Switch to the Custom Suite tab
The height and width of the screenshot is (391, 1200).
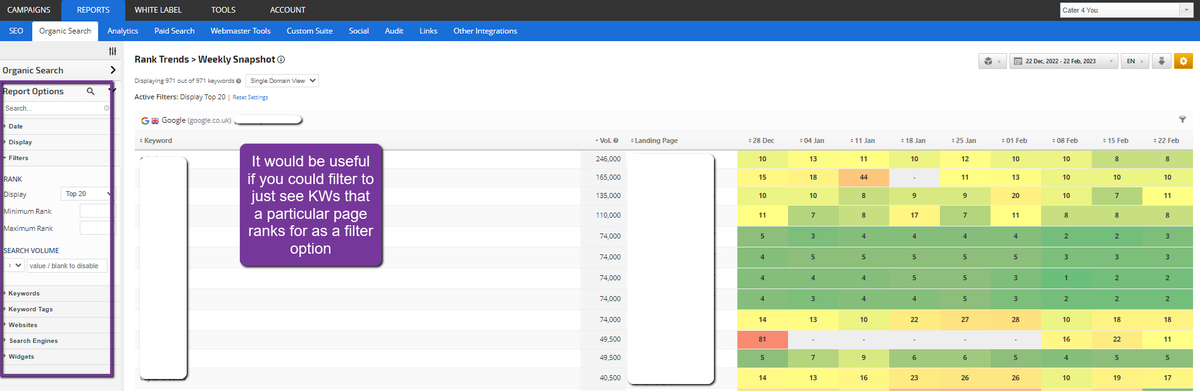click(310, 31)
